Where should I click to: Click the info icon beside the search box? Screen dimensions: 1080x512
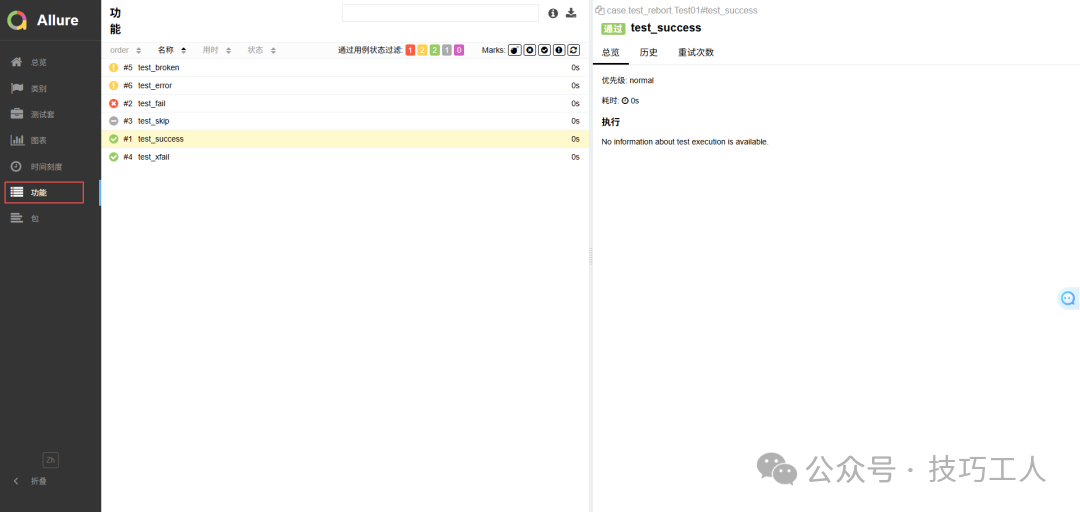tap(552, 13)
